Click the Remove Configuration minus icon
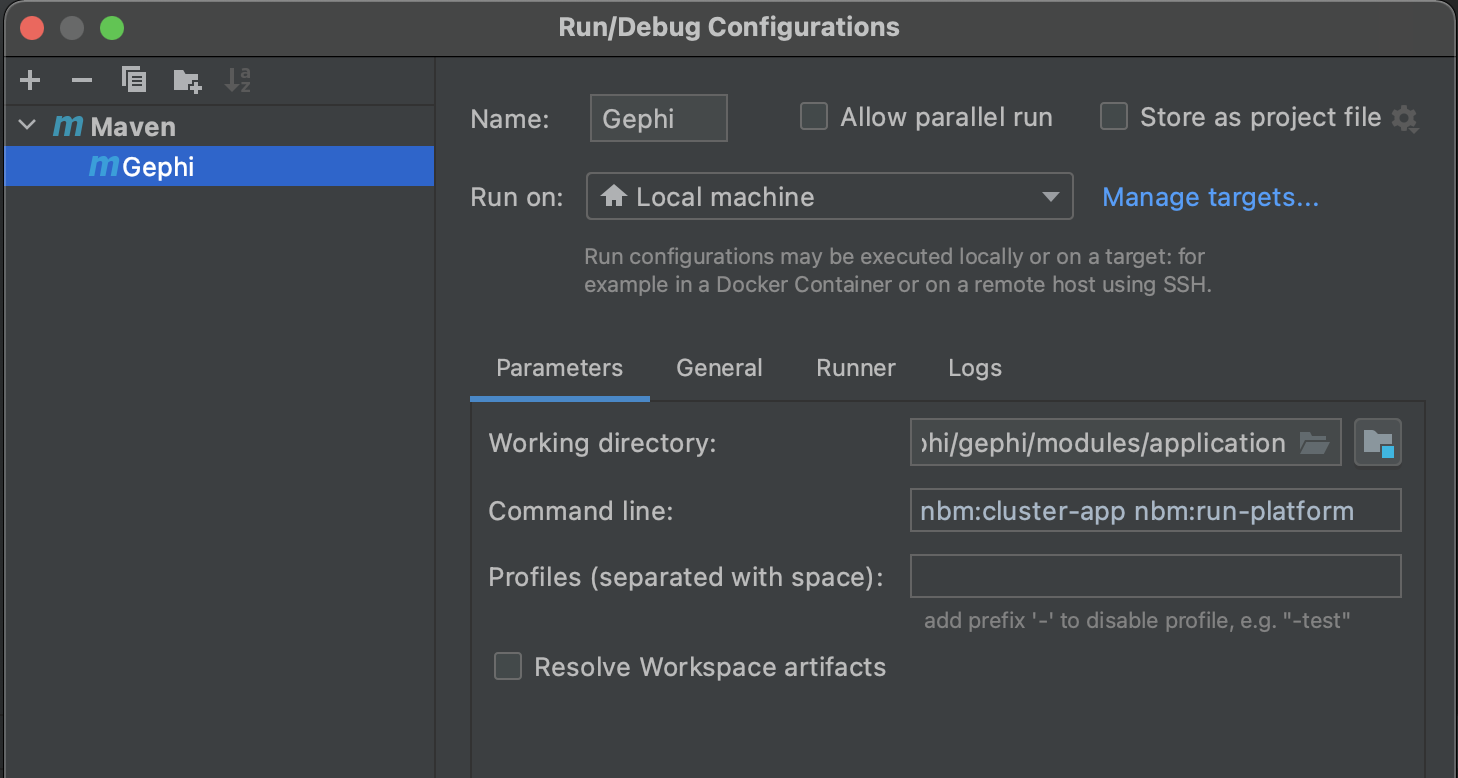This screenshot has width=1458, height=778. pos(82,80)
